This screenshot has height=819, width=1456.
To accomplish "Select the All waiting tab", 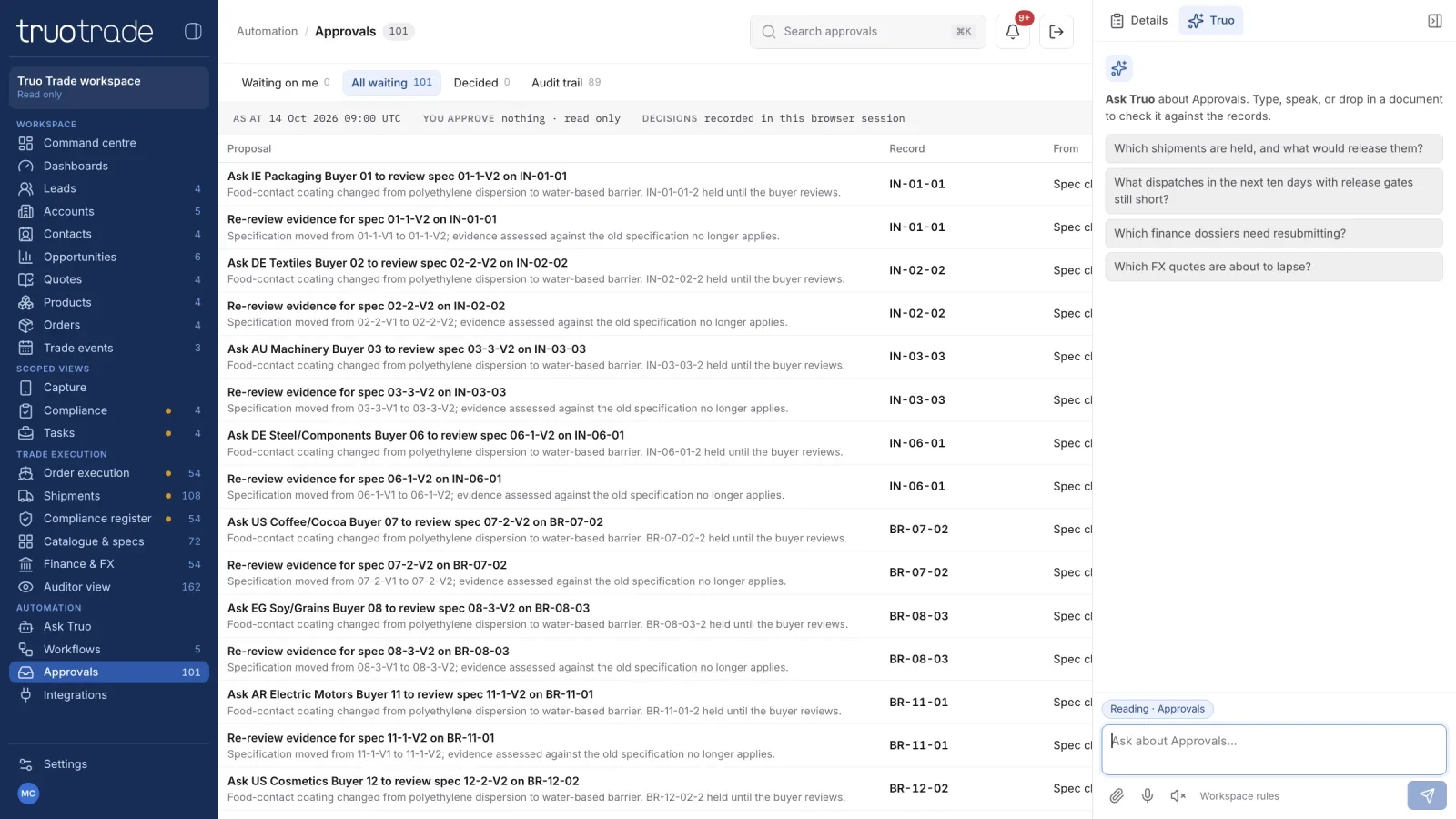I will (391, 83).
